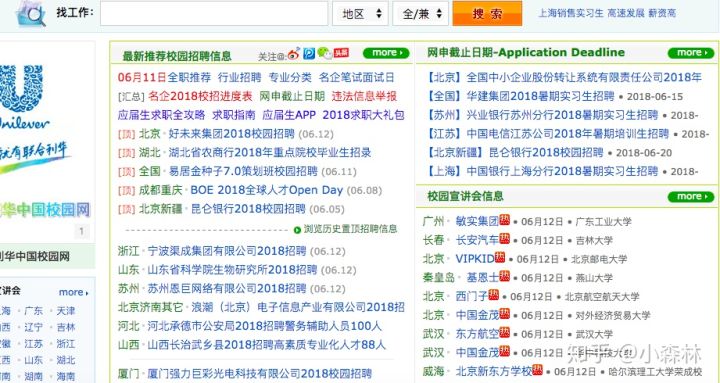Open the 应届生求职全攻略 link

click(161, 115)
